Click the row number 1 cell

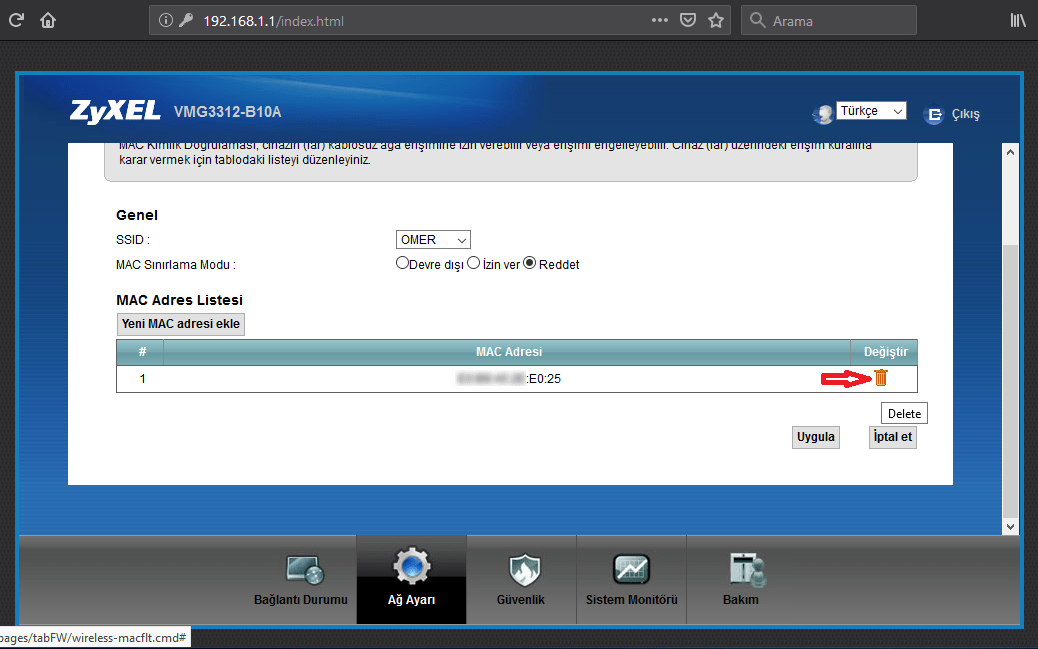(x=142, y=379)
